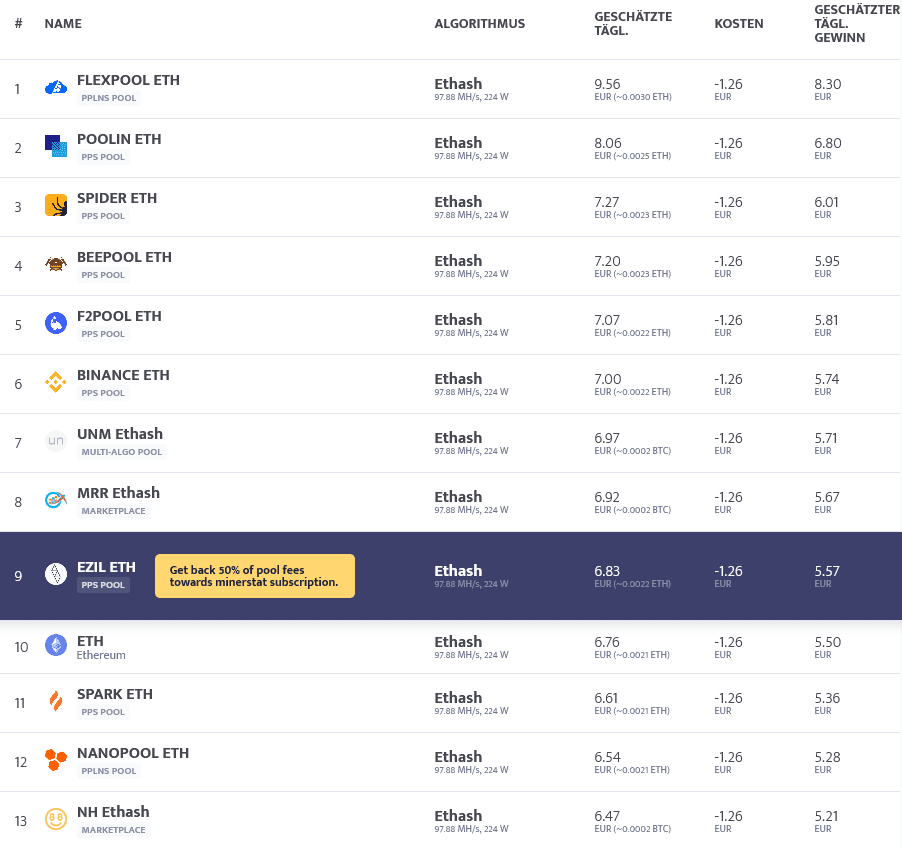Click the Flexpool ETH cloud icon
902x849 pixels.
point(56,87)
